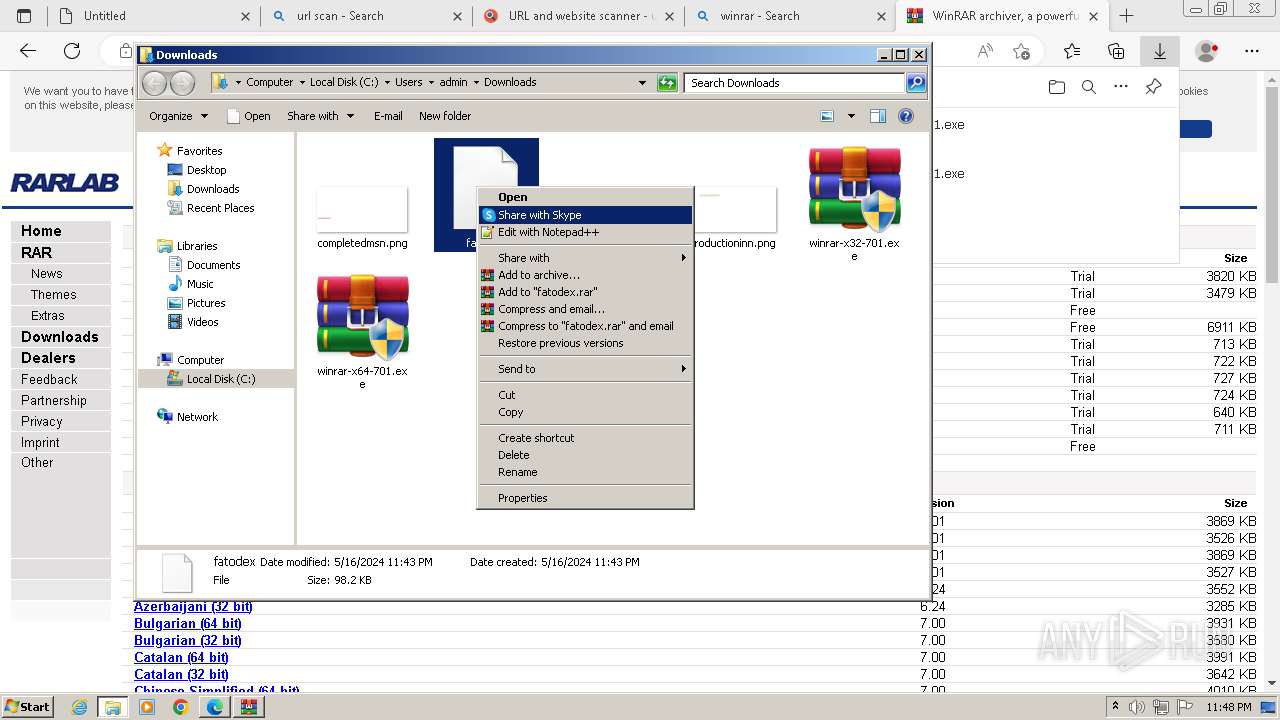The width and height of the screenshot is (1280, 720).
Task: Open Themes link on RARLAB sidebar
Action: [53, 294]
